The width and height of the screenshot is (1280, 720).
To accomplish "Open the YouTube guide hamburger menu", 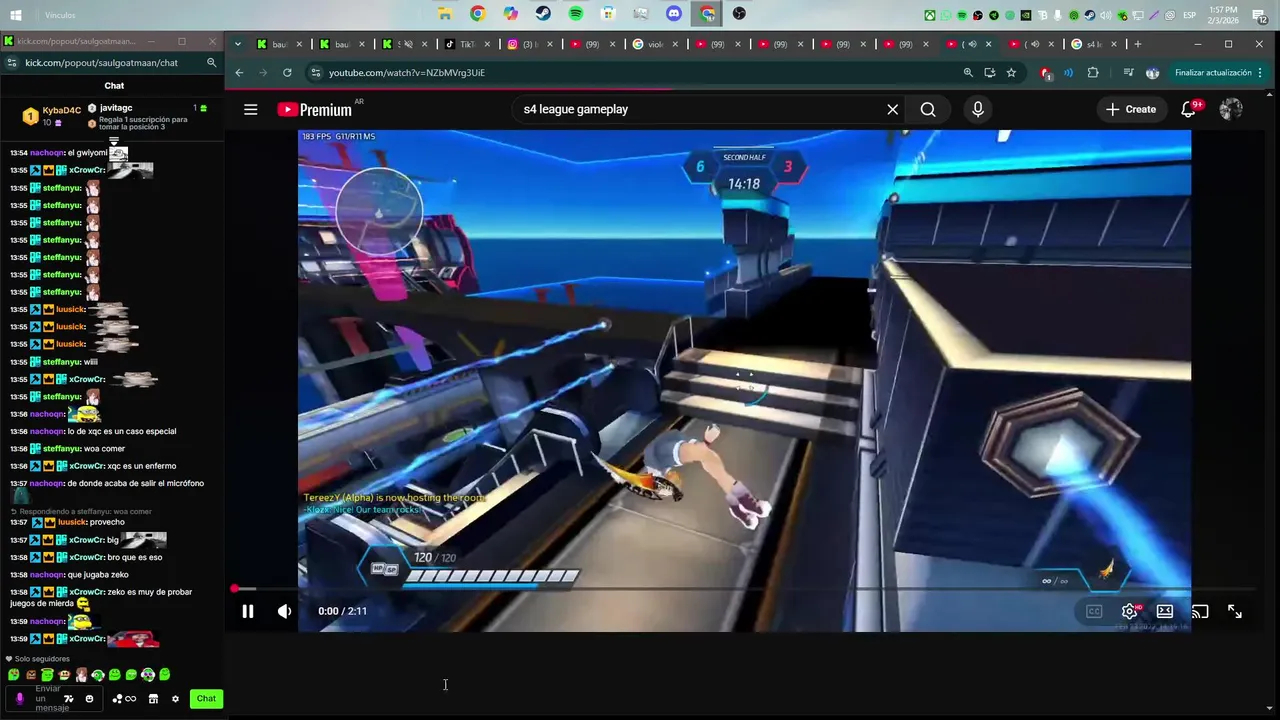I will click(251, 109).
